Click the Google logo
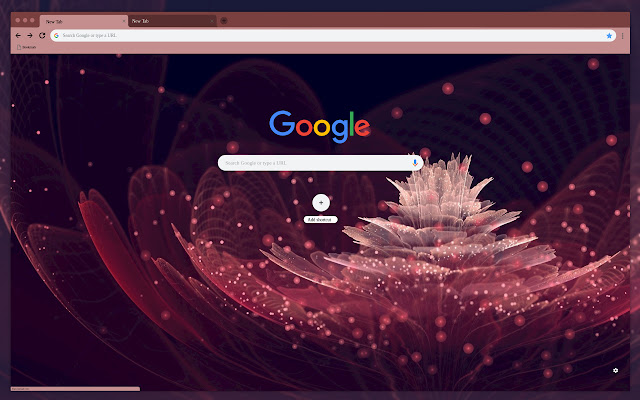Image resolution: width=640 pixels, height=400 pixels. click(320, 127)
